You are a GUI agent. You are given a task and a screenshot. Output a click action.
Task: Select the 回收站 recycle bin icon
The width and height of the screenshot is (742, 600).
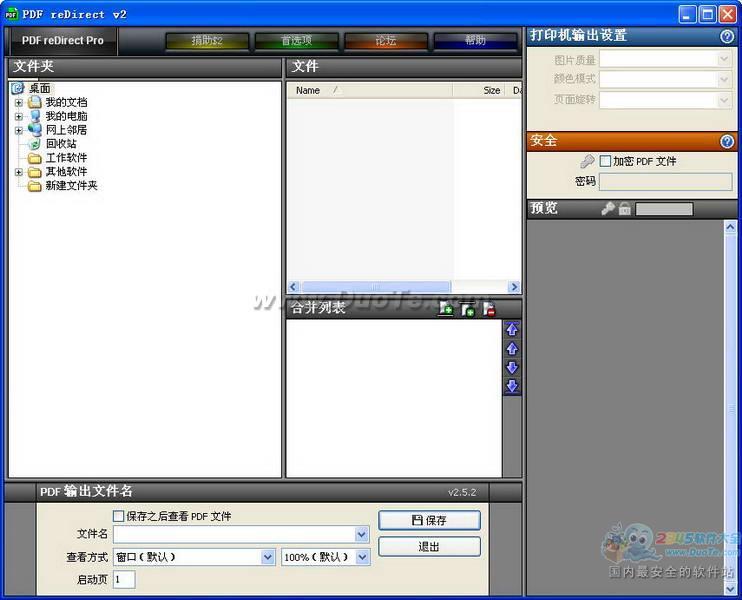[x=35, y=144]
